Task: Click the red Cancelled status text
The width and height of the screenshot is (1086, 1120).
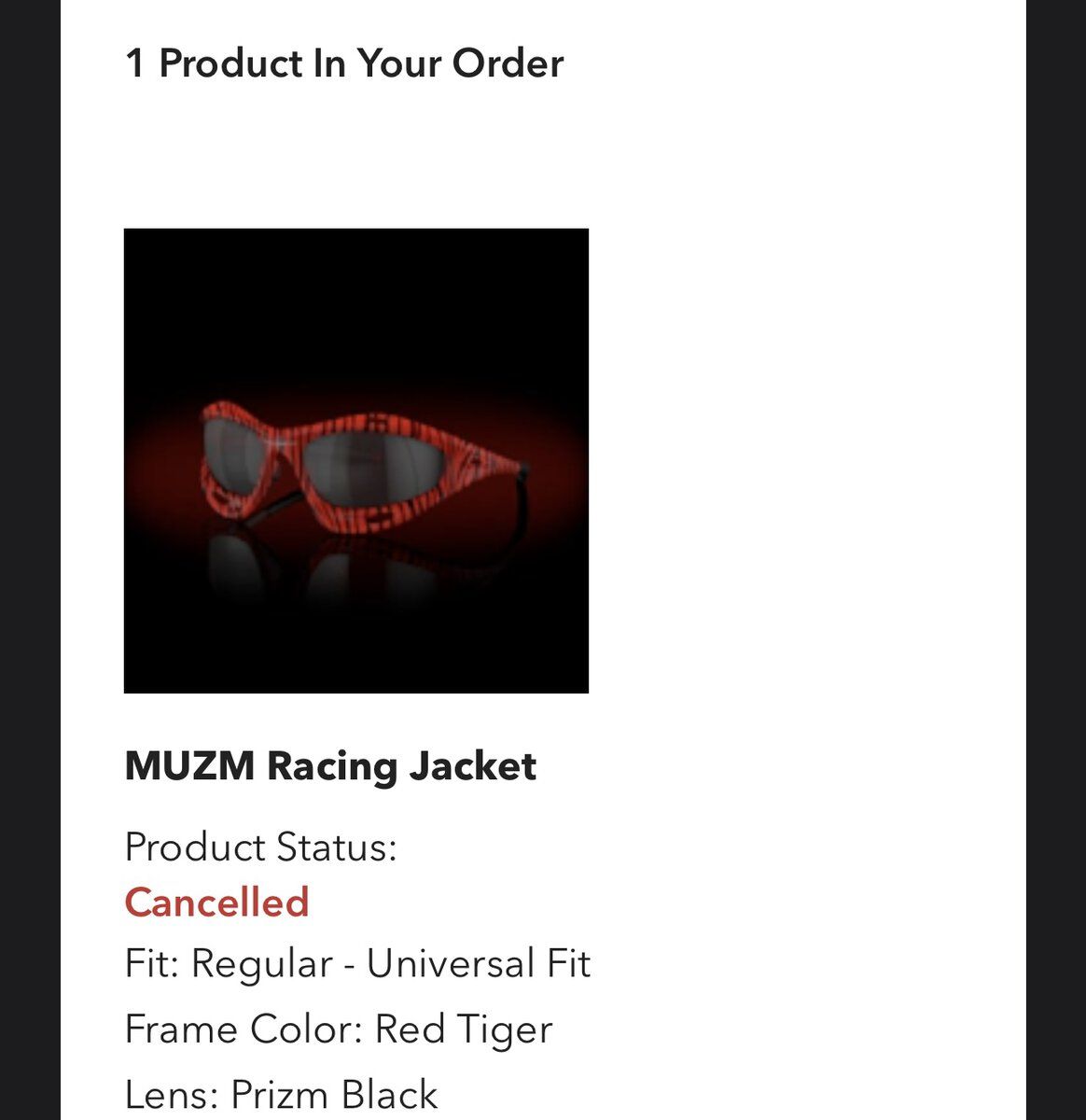Action: 216,903
